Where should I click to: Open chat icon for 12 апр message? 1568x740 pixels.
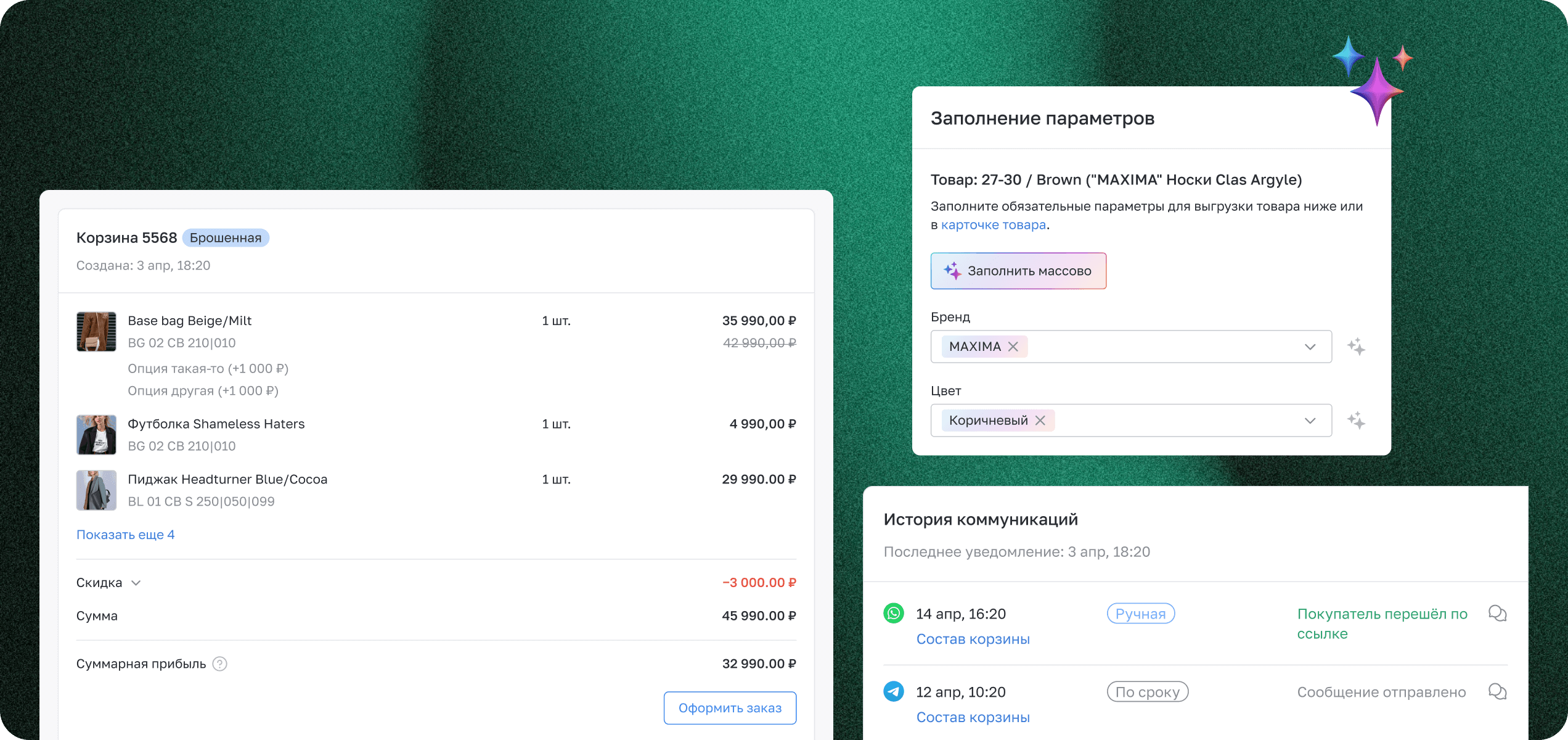point(1497,692)
